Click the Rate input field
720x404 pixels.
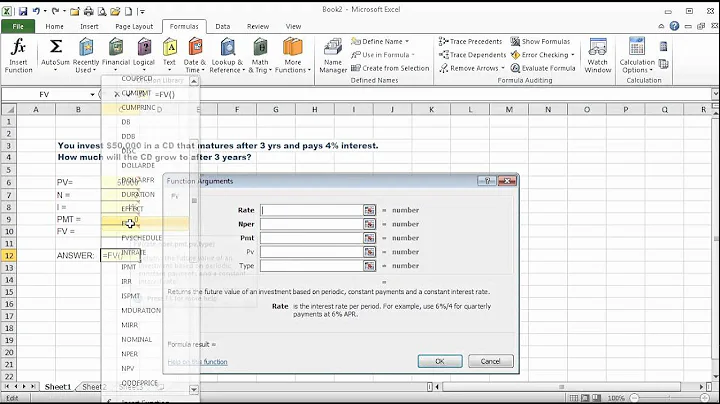(312, 210)
